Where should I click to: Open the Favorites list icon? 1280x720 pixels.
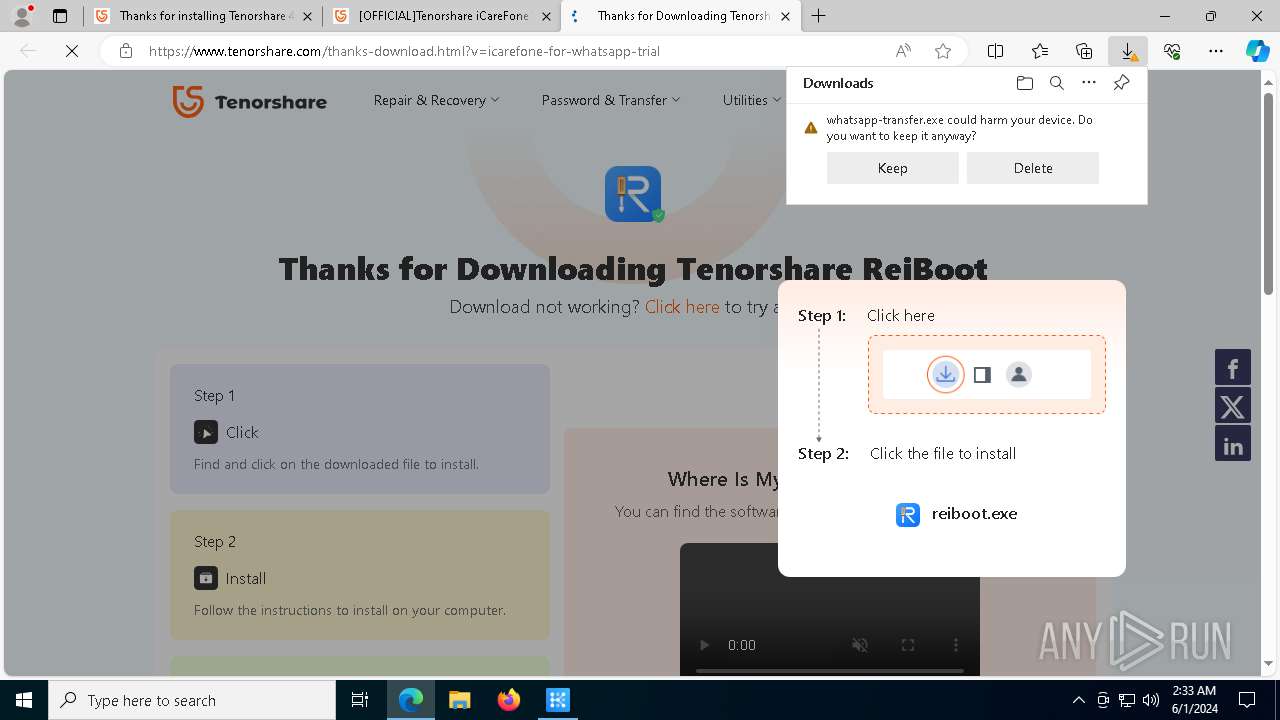point(1040,51)
